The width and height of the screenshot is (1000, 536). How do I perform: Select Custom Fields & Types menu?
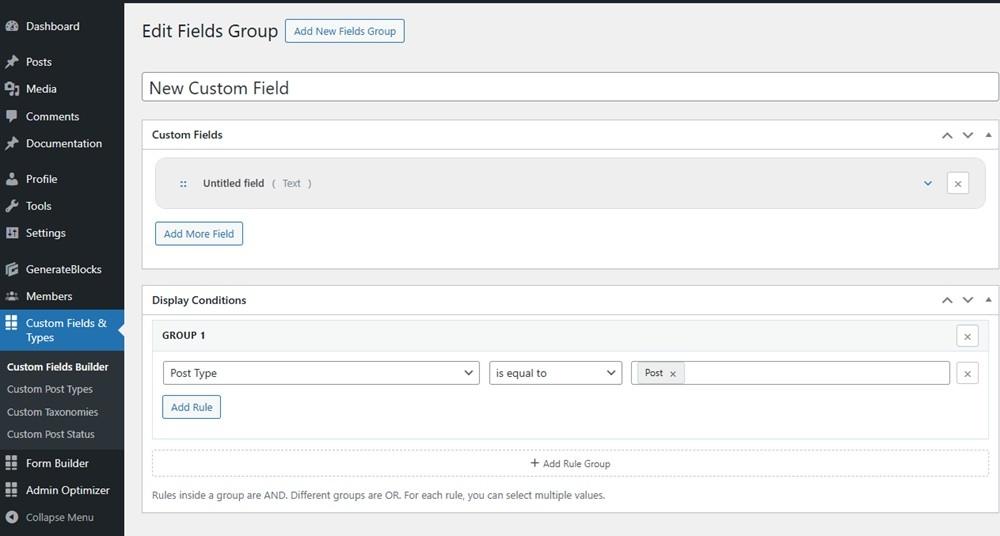click(x=62, y=330)
